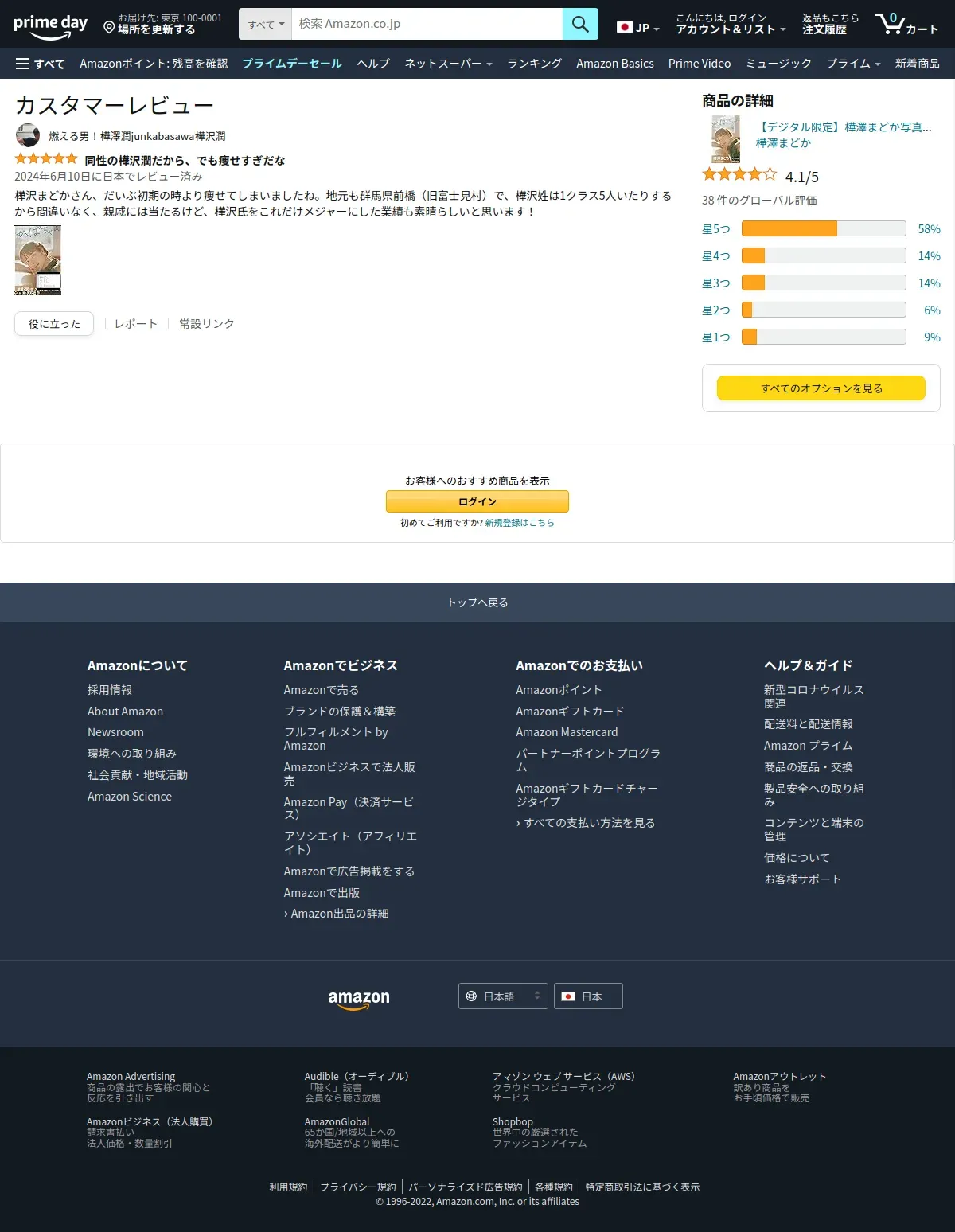Open 返品もこちら 注文履歴
The height and width of the screenshot is (1232, 955).
point(830,24)
